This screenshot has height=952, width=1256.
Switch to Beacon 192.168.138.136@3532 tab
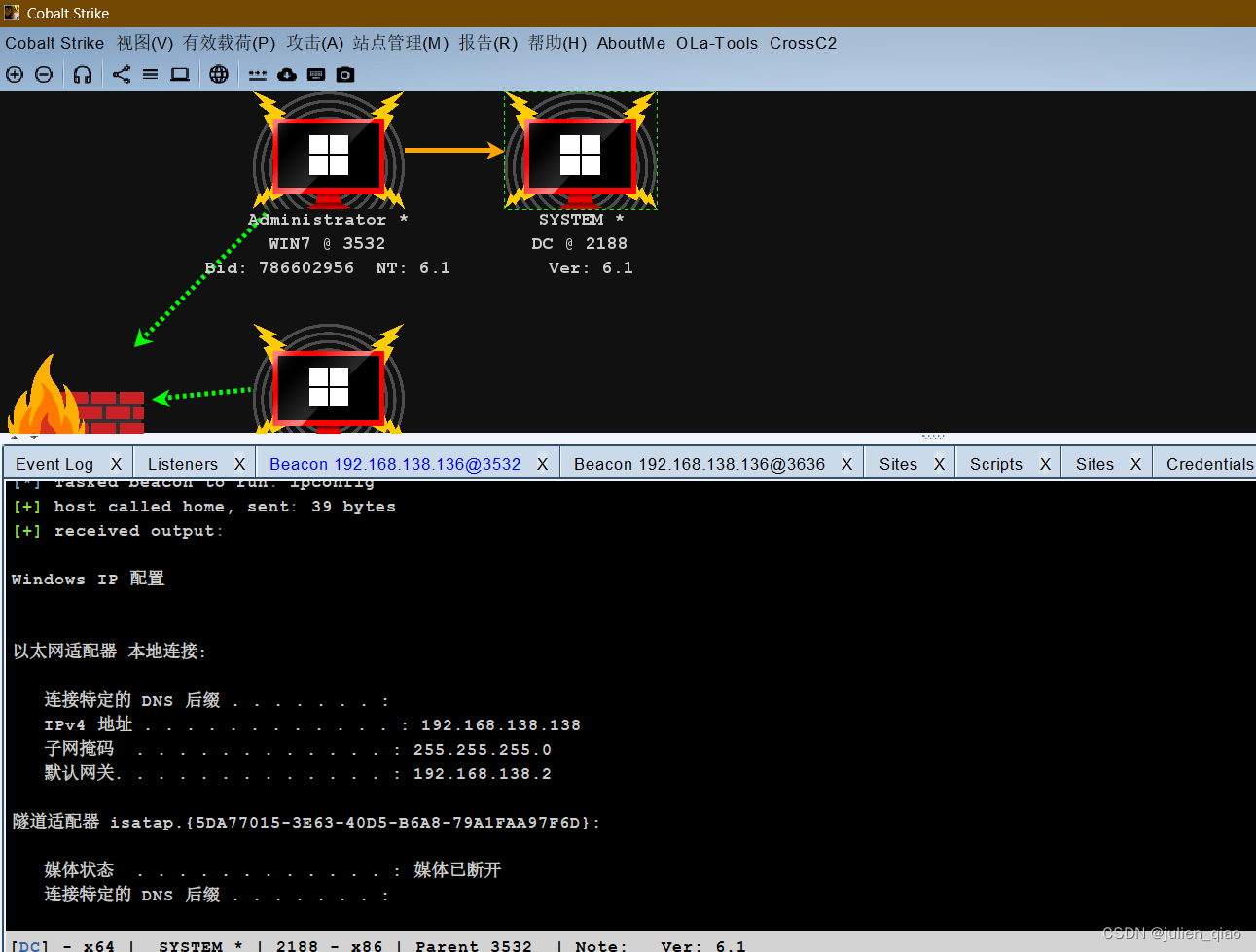[395, 465]
